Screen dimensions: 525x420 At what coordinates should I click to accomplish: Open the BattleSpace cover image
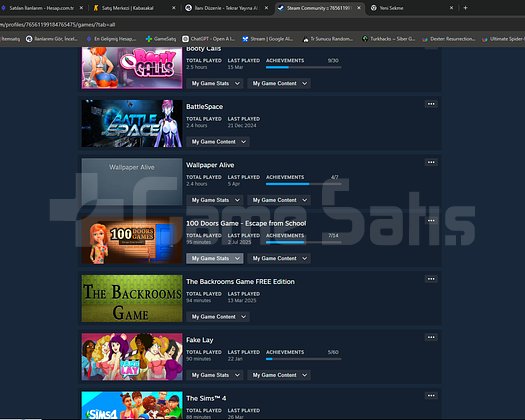pos(132,124)
